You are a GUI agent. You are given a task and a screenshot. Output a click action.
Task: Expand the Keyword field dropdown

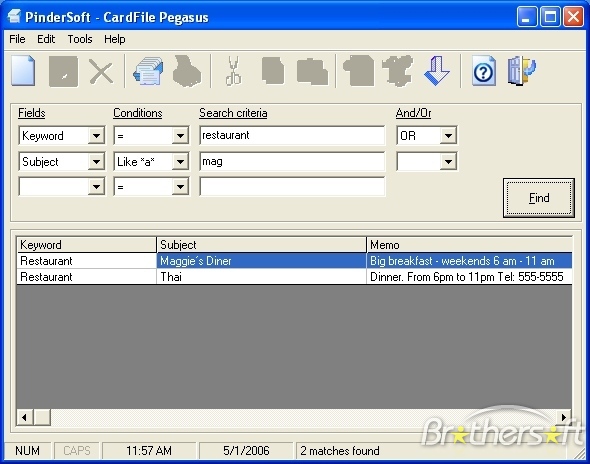point(96,135)
